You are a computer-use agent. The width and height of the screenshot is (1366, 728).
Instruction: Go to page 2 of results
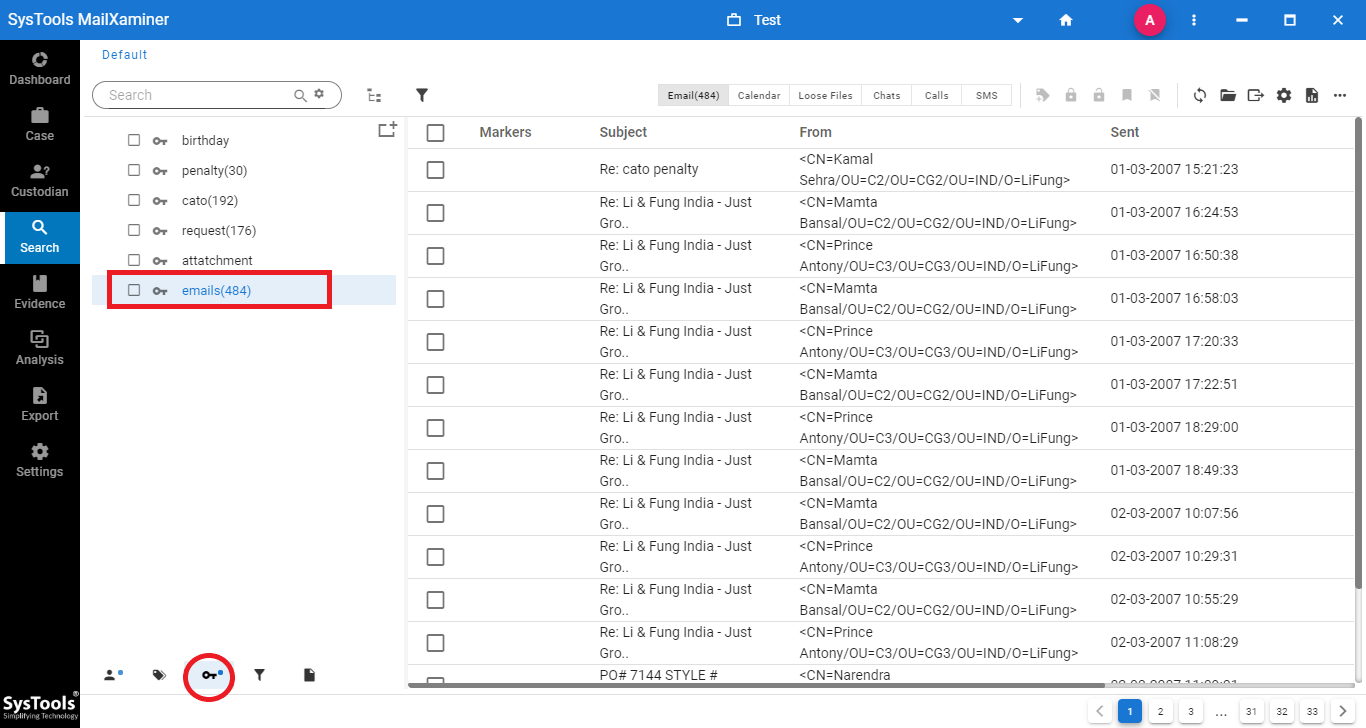click(x=1160, y=712)
